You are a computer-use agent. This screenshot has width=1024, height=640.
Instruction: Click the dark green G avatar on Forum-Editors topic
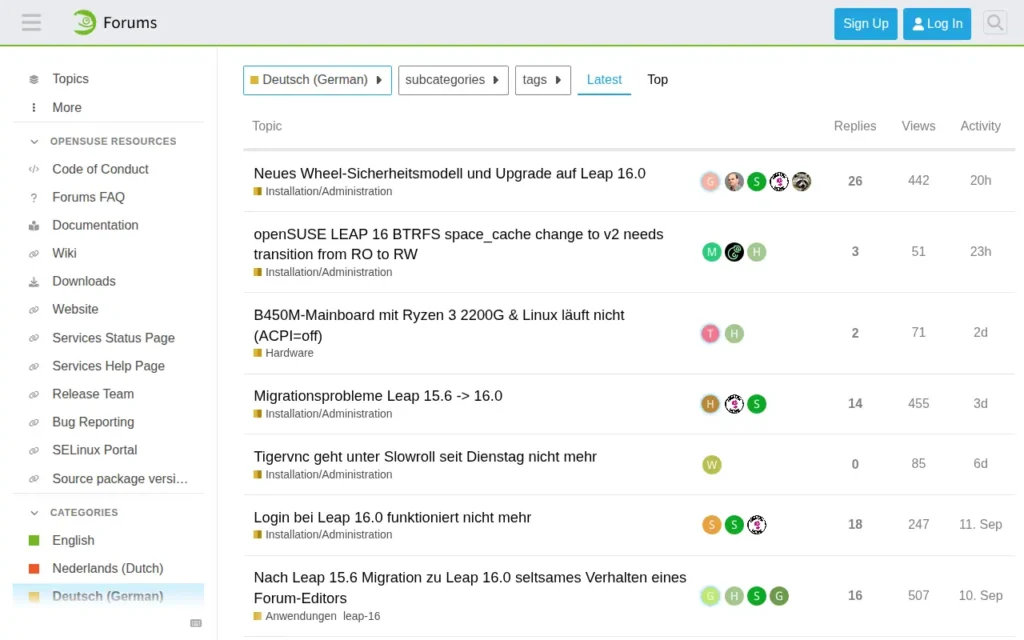778,596
